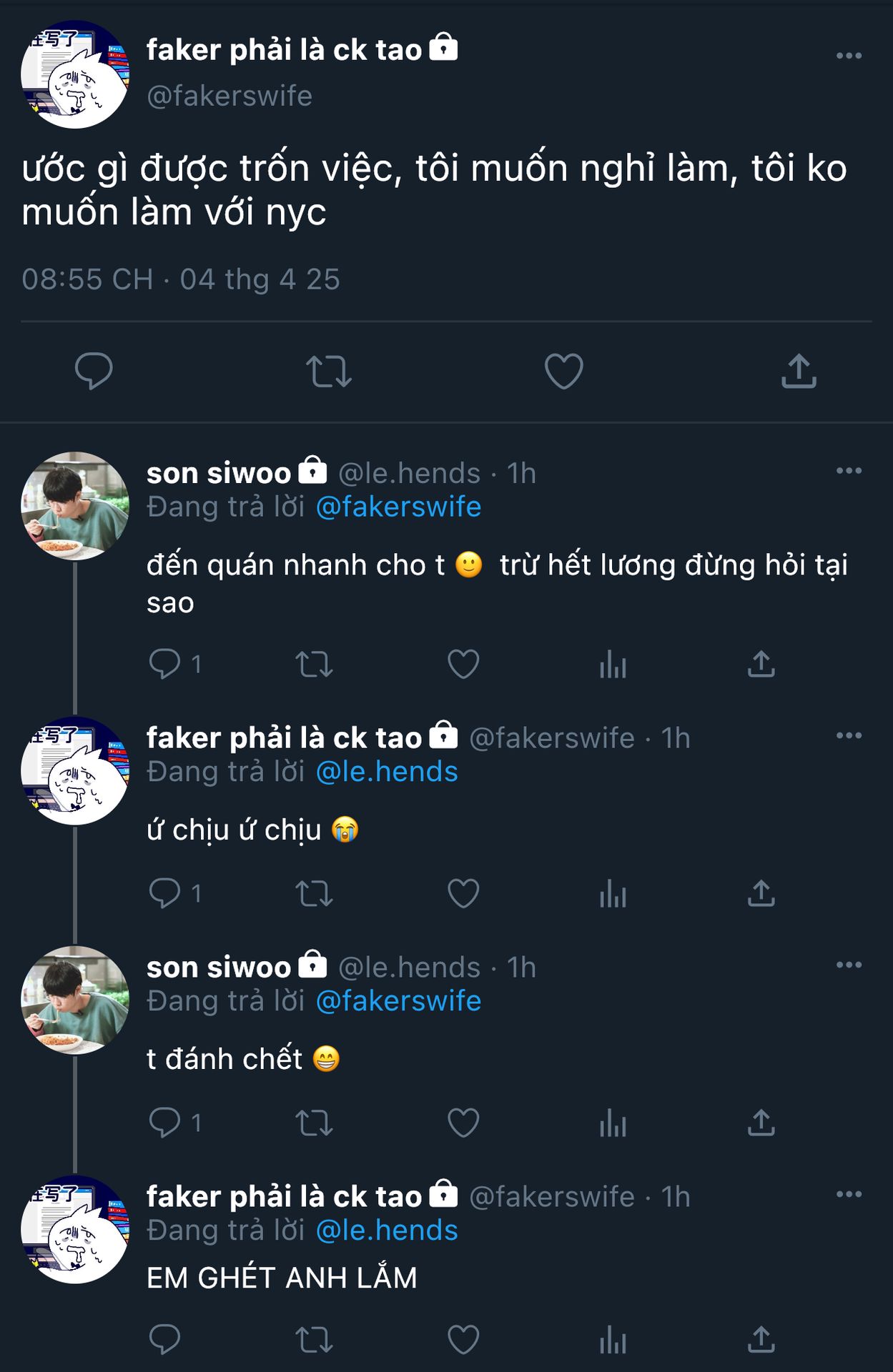893x1372 pixels.
Task: Open more options on "ứ chịu ứ chịu" reply
Action: (849, 735)
